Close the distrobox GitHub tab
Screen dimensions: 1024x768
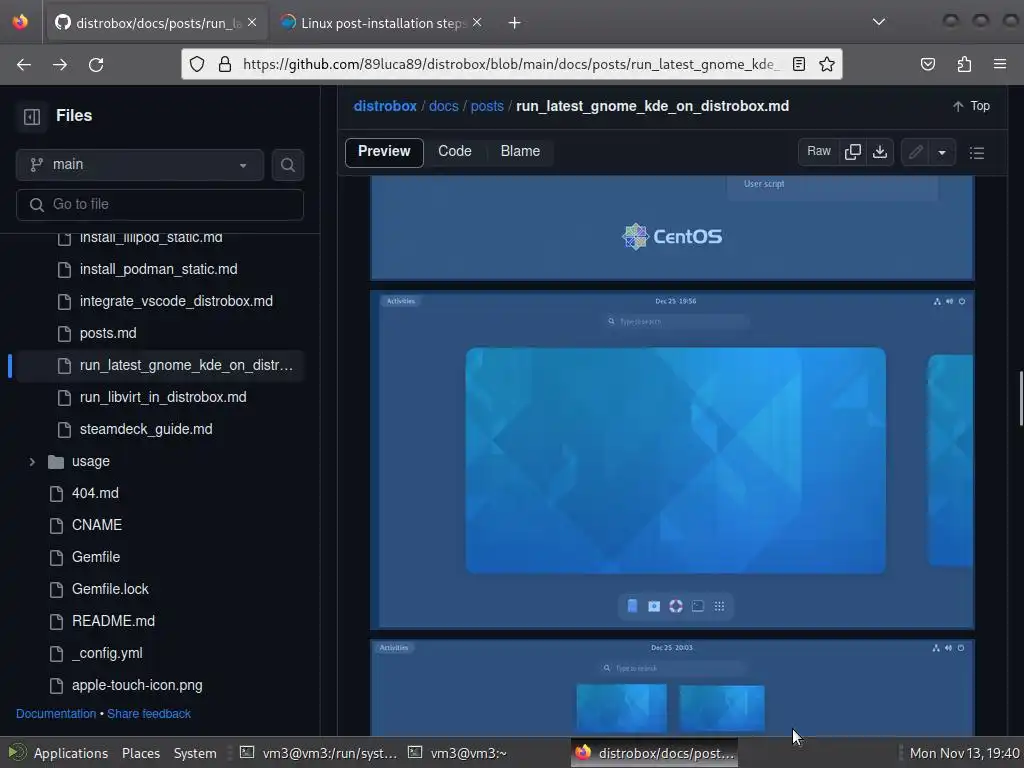click(252, 23)
